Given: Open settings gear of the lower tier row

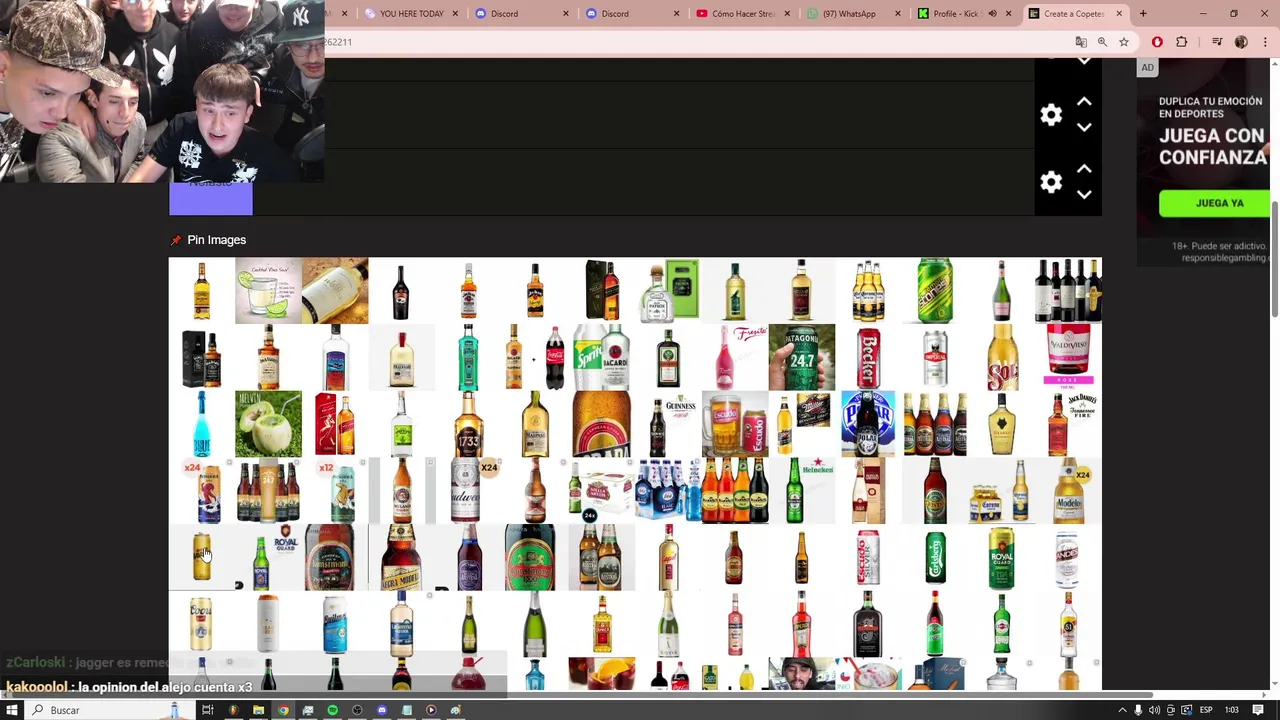Looking at the screenshot, I should 1051,182.
